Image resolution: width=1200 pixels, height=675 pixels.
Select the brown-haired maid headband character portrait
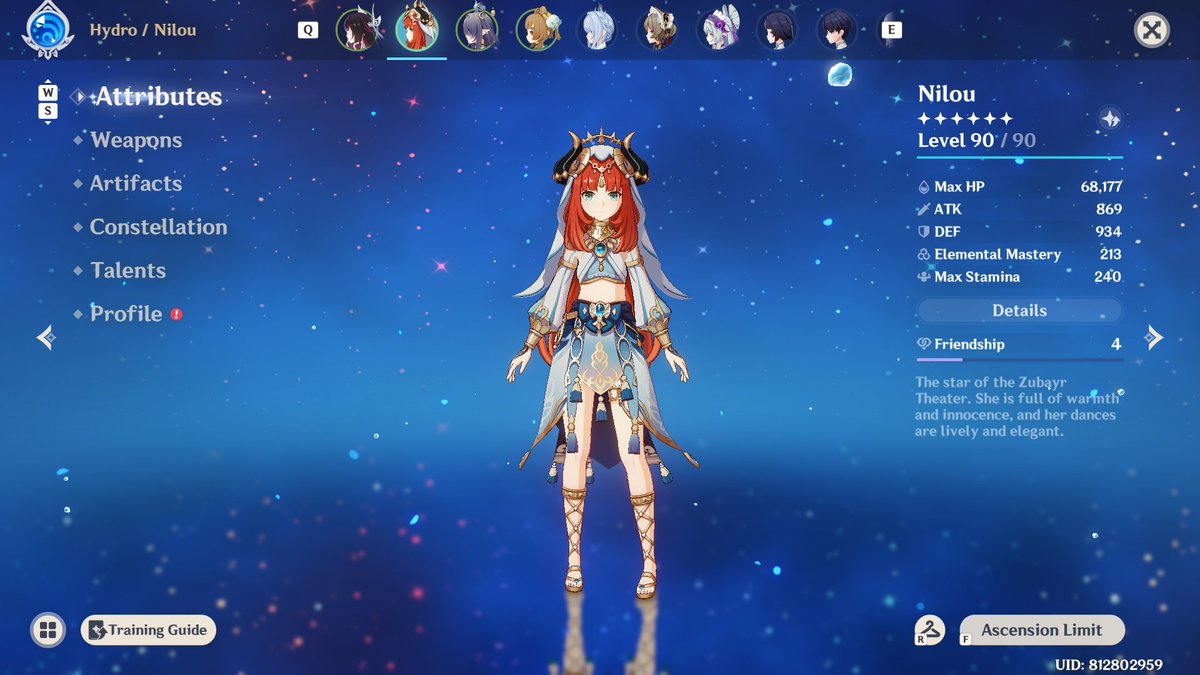(x=657, y=30)
